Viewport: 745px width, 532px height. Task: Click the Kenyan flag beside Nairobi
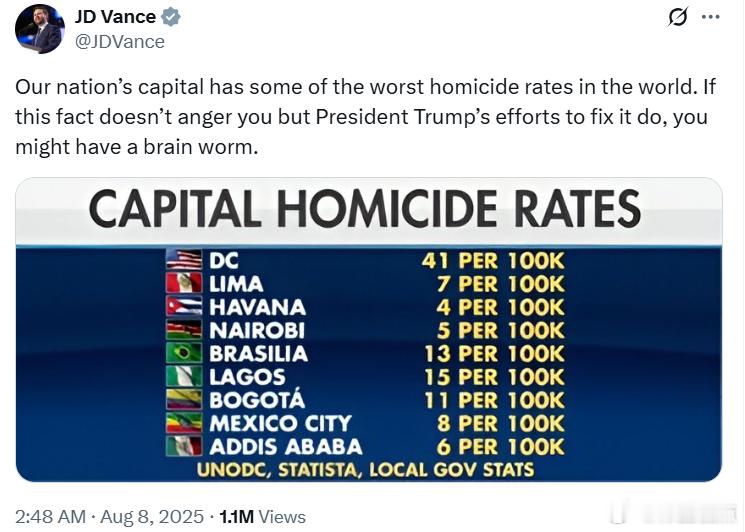click(x=184, y=330)
